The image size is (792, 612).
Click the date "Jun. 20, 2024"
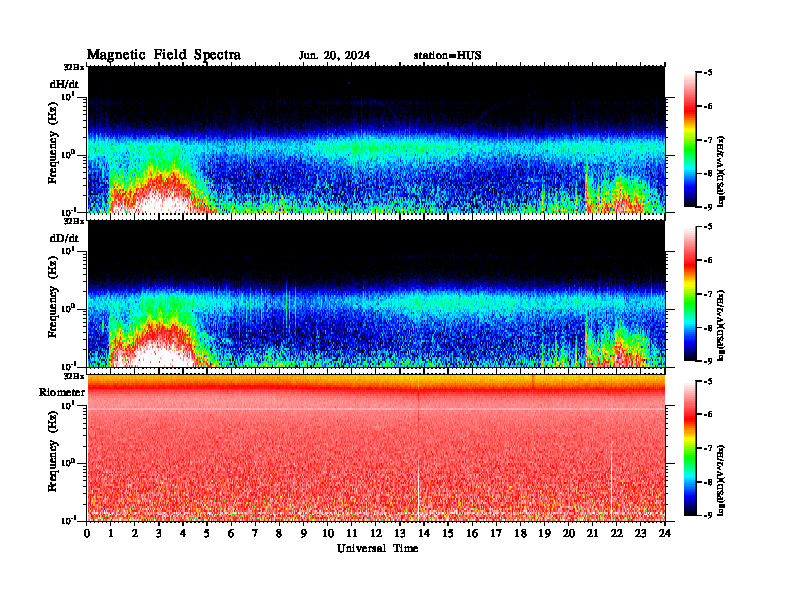point(334,56)
